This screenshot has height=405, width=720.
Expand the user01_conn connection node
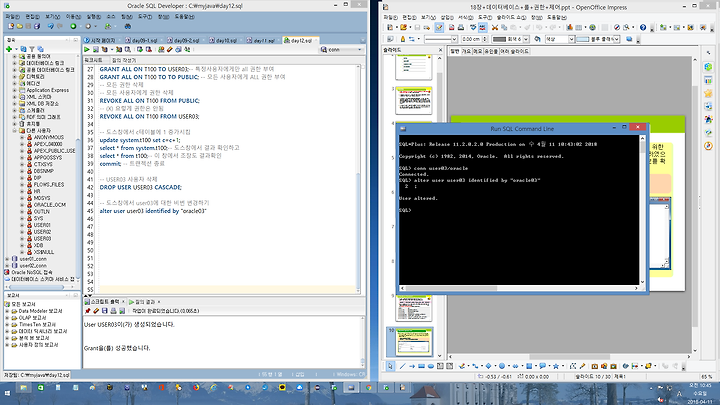click(7, 259)
